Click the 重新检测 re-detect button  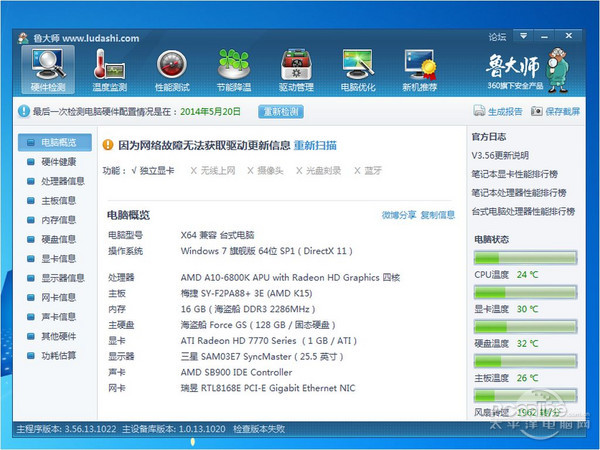[281, 112]
